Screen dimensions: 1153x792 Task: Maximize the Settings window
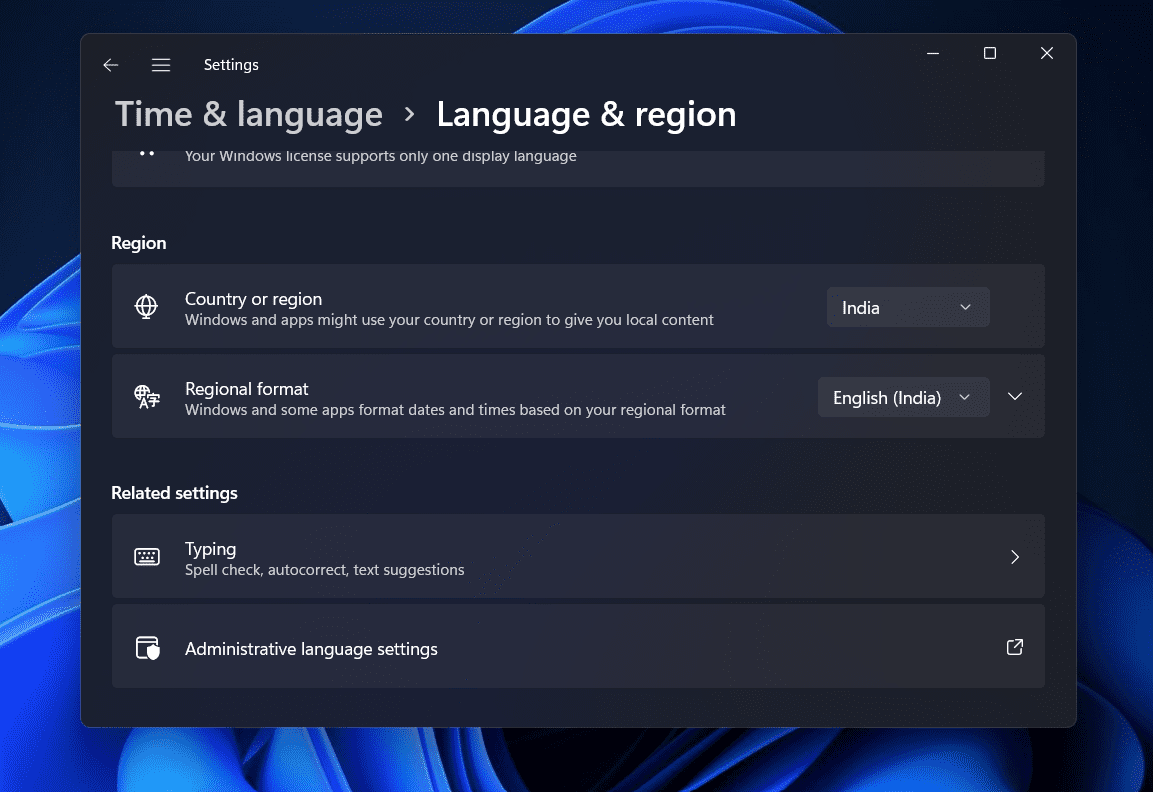pos(989,54)
